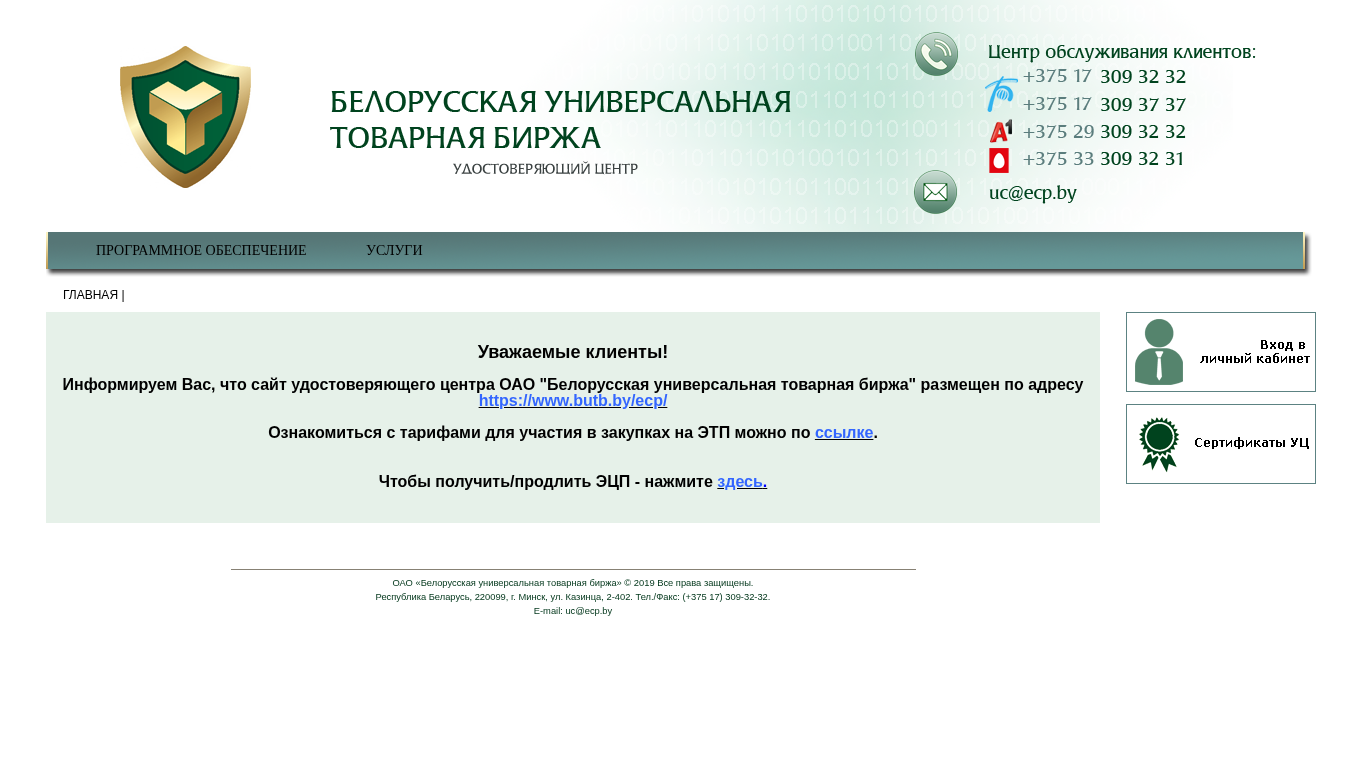This screenshot has width=1366, height=768.
Task: Click footer copyright line ОАО «Белорусская универсальная товарная биржа»
Action: (x=573, y=583)
